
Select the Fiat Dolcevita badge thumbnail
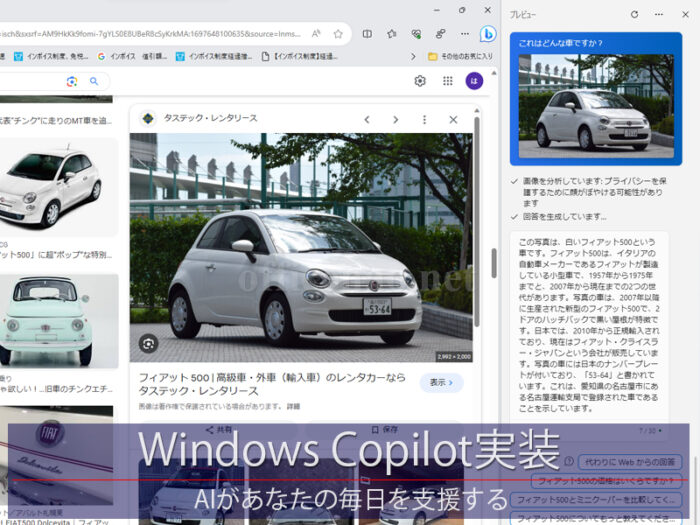tap(56, 455)
